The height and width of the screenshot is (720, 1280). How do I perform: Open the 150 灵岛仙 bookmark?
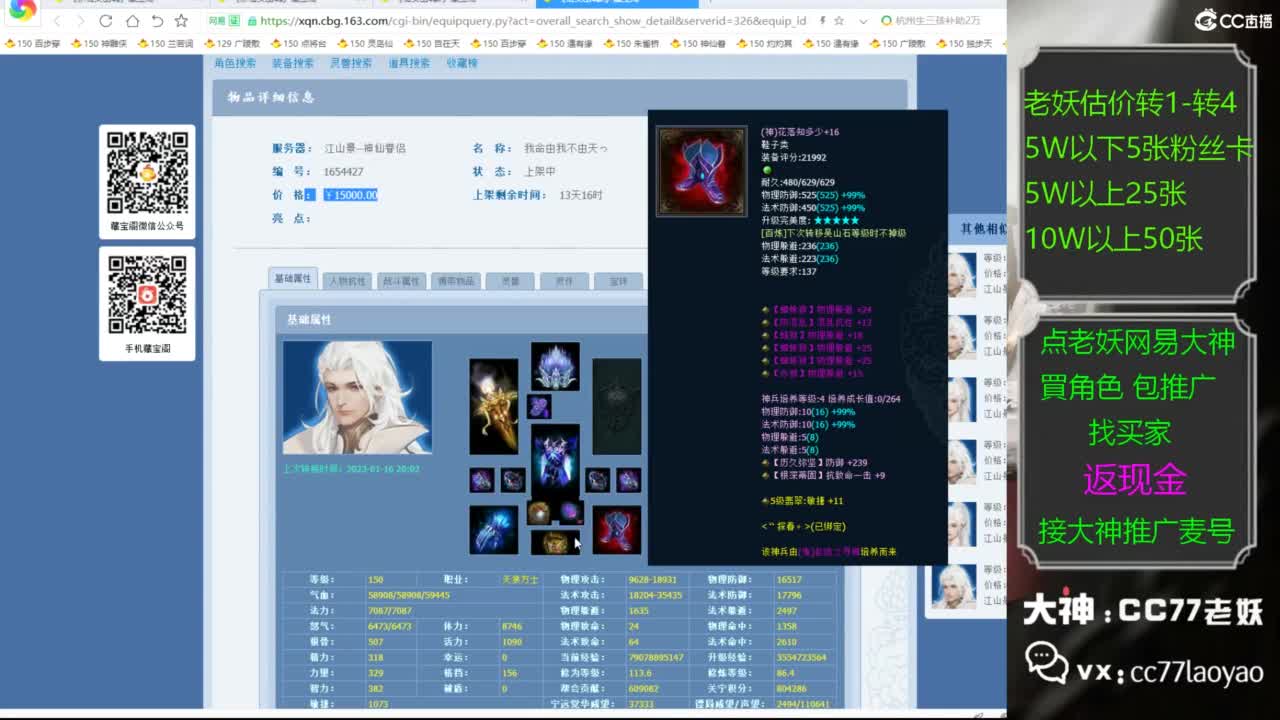(364, 44)
